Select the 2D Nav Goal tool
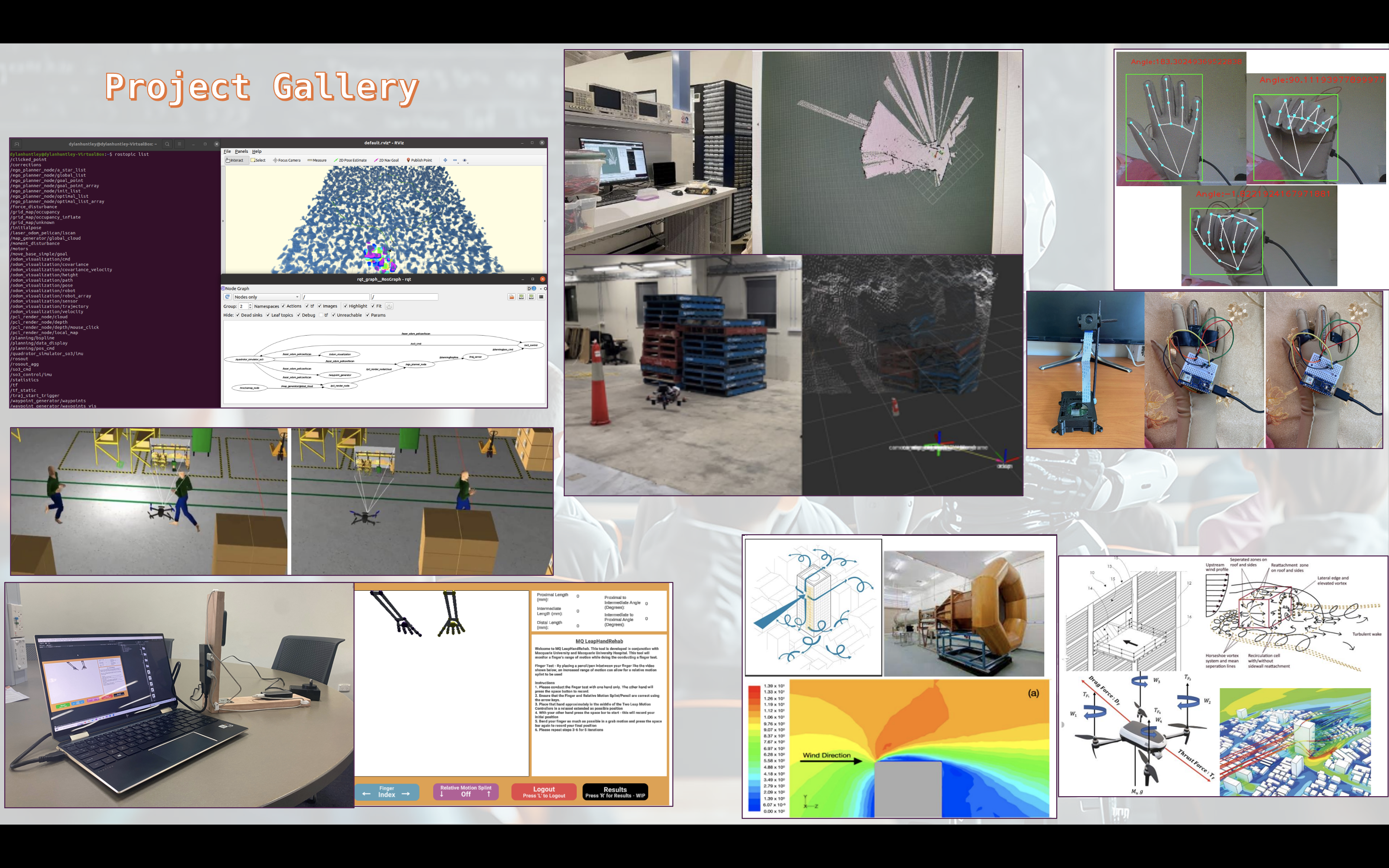 pos(386,160)
